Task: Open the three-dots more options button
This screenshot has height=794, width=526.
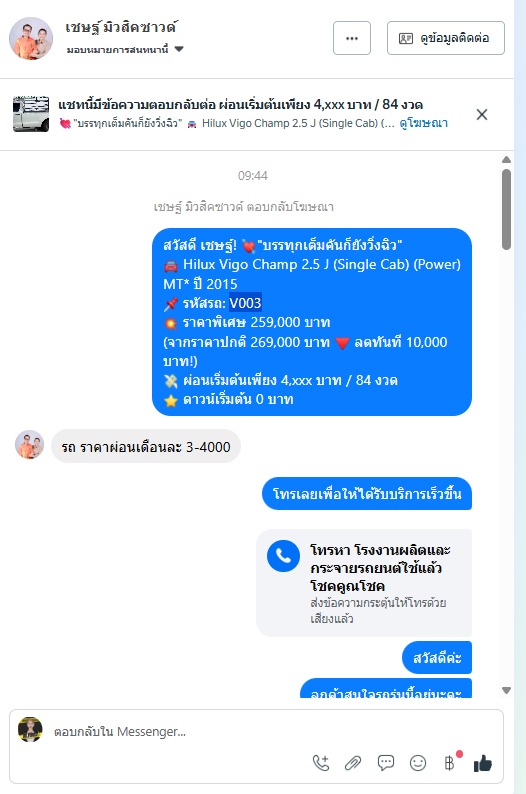Action: (352, 38)
